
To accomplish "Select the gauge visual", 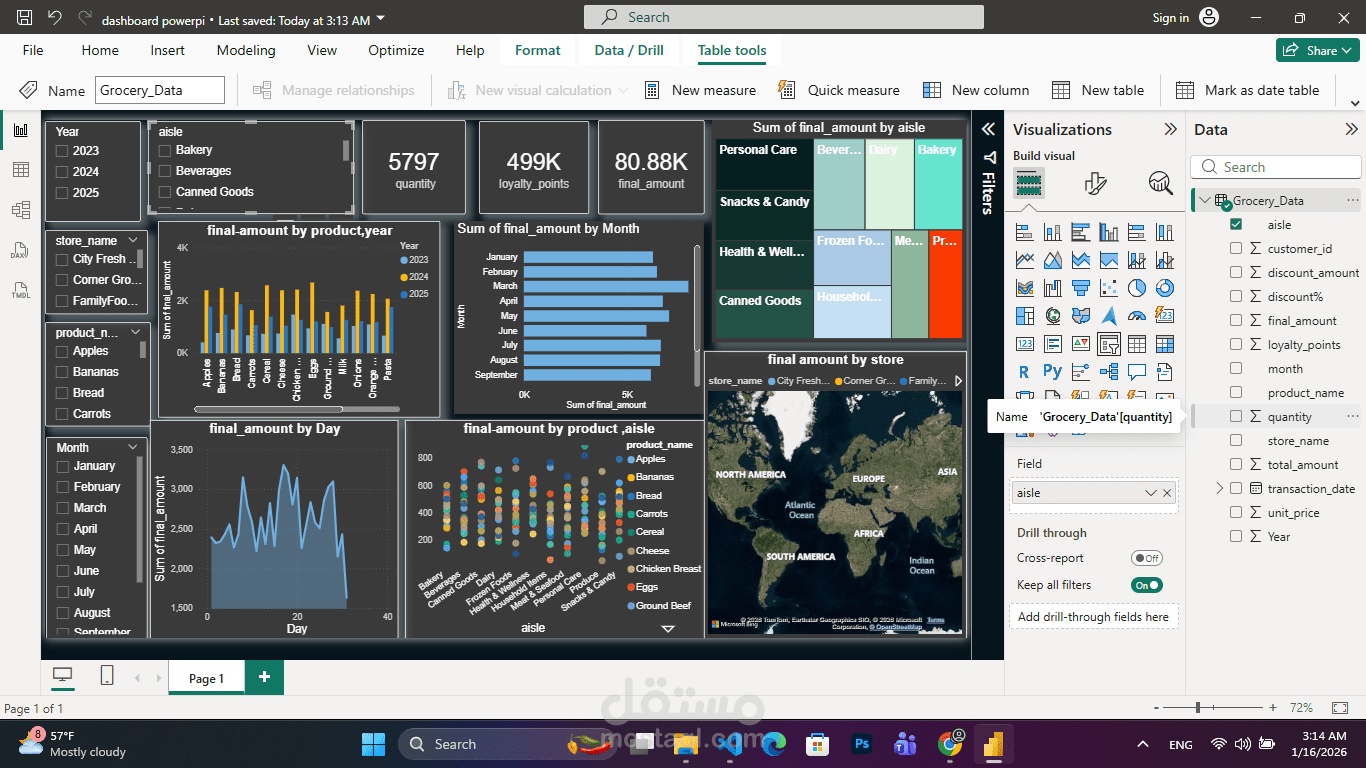I will click(1137, 315).
